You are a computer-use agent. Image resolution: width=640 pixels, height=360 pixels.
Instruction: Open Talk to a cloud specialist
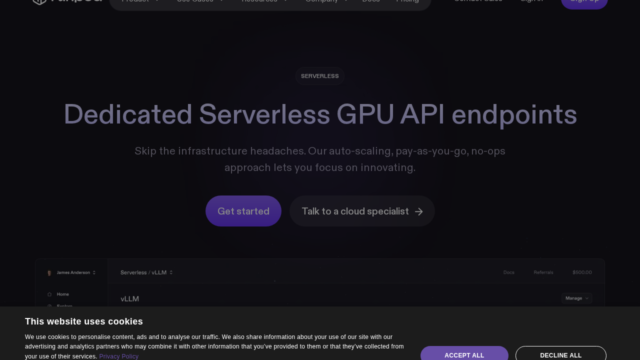pyautogui.click(x=362, y=211)
